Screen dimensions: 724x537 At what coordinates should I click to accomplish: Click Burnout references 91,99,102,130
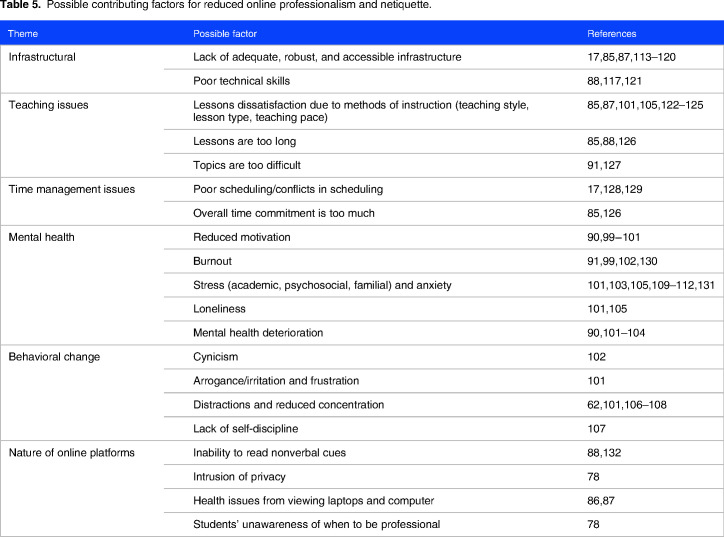[622, 261]
